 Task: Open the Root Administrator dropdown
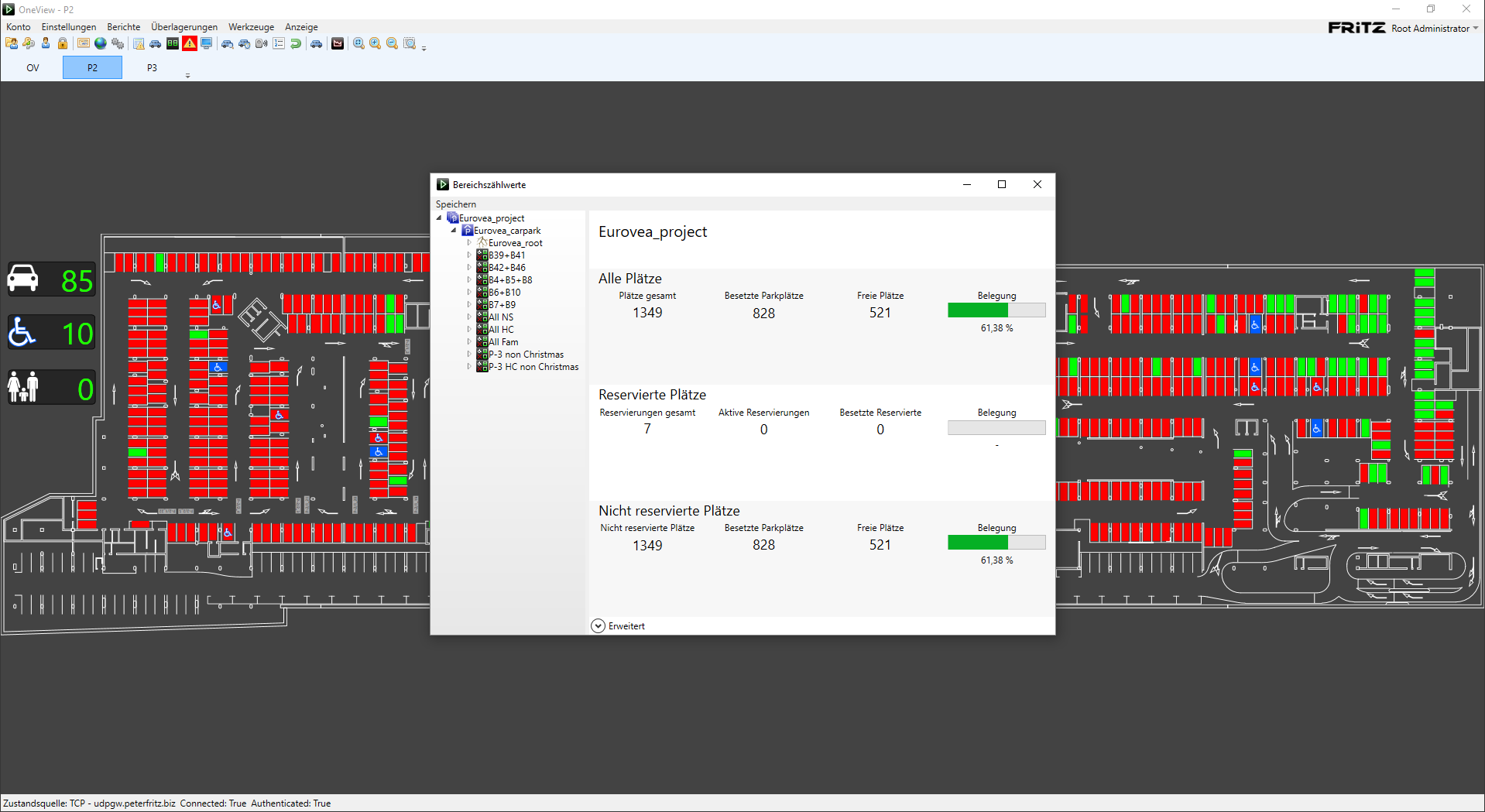tap(1435, 28)
